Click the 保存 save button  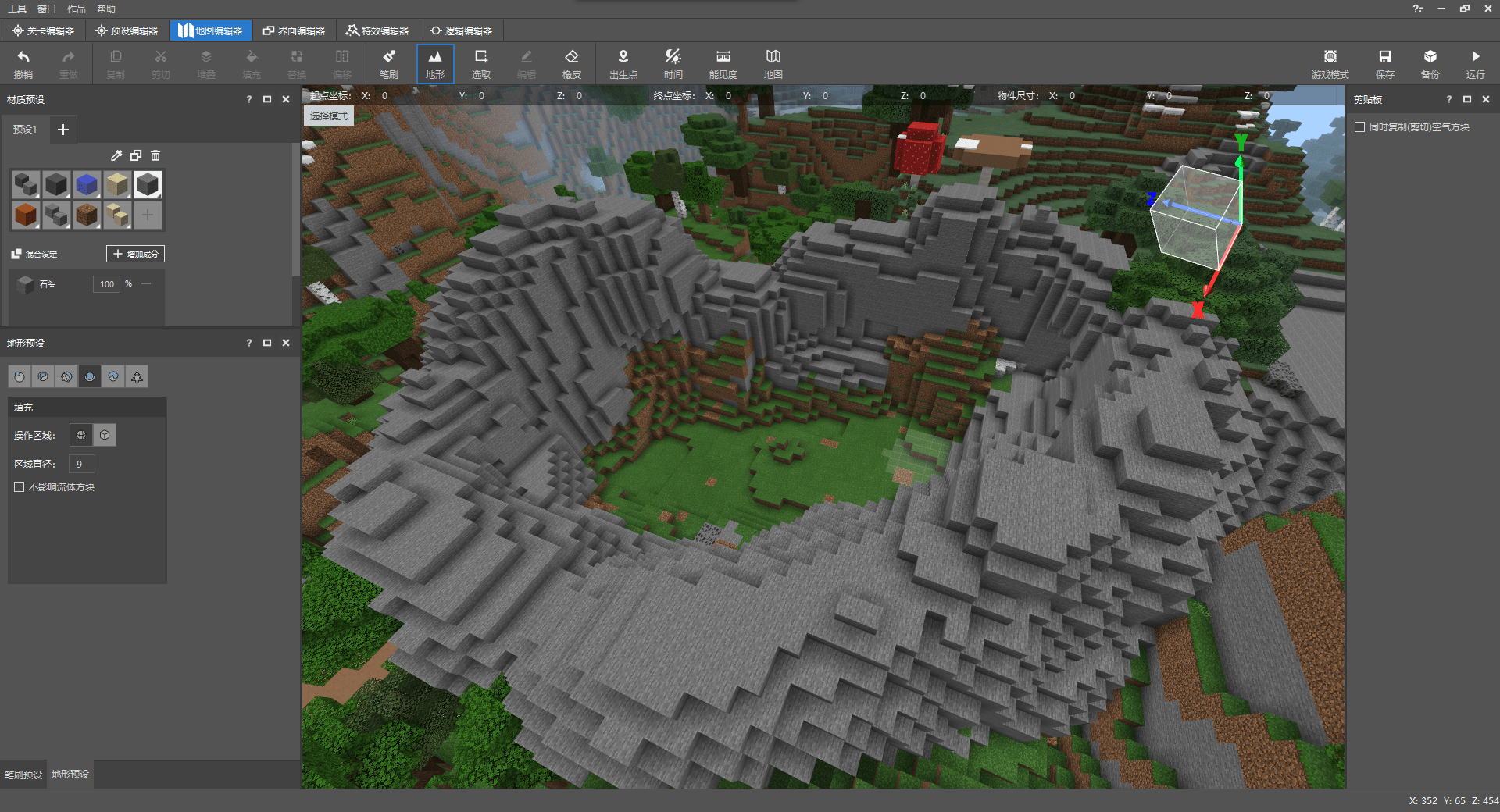click(x=1385, y=64)
